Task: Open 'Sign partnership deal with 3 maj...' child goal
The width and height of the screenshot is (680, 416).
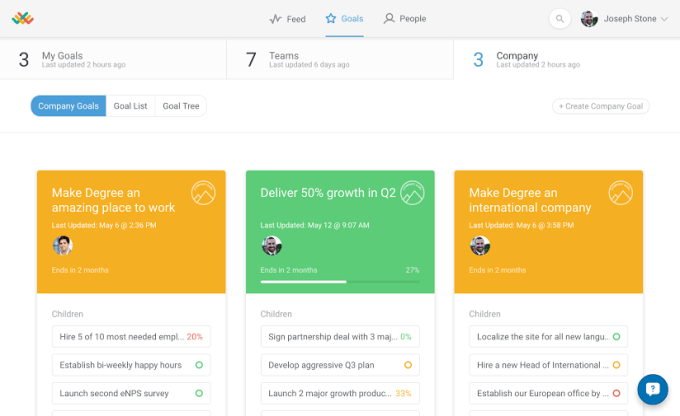Action: pos(340,337)
